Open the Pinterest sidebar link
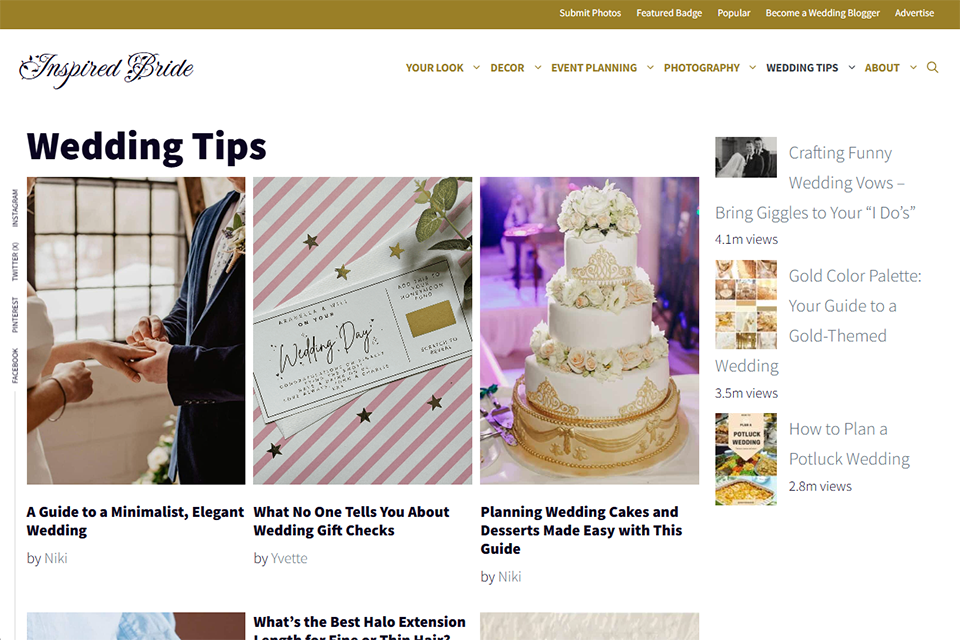Image resolution: width=960 pixels, height=640 pixels. tap(15, 315)
